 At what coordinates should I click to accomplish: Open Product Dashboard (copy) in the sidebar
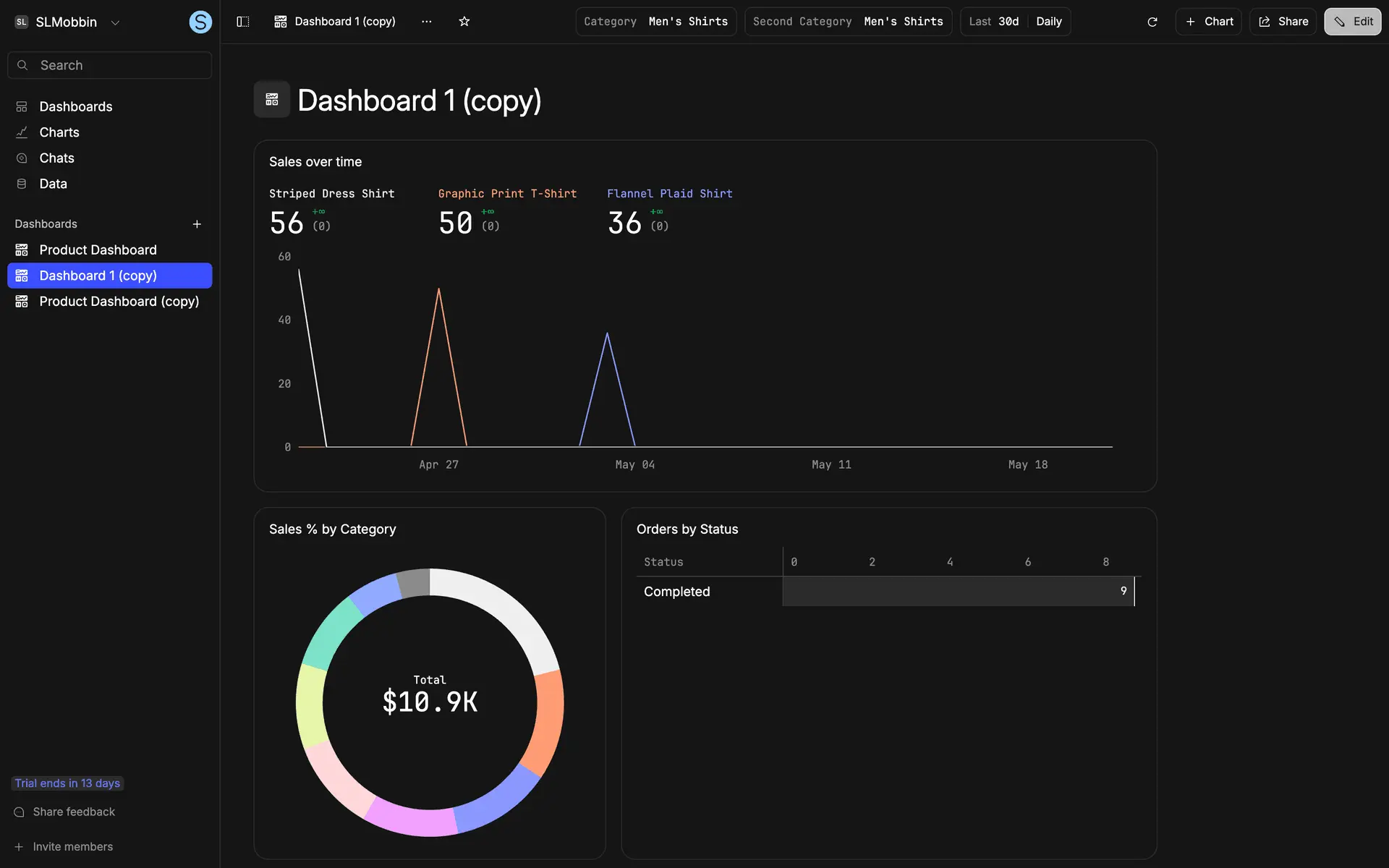(x=119, y=302)
